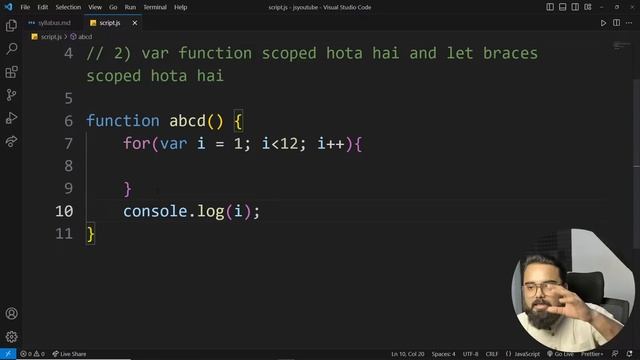Image resolution: width=640 pixels, height=360 pixels.
Task: Open the Edit menu
Action: click(42, 7)
